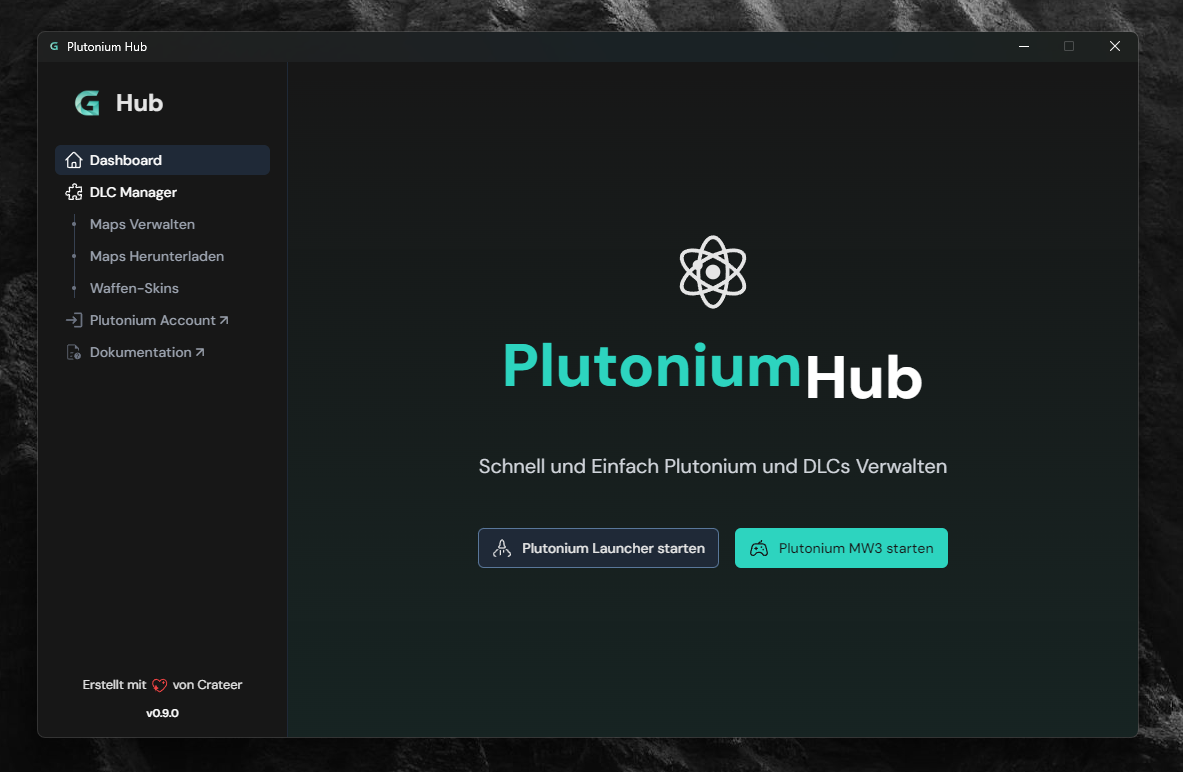This screenshot has width=1183, height=772.
Task: Click the v0.9.0 version label
Action: click(162, 713)
